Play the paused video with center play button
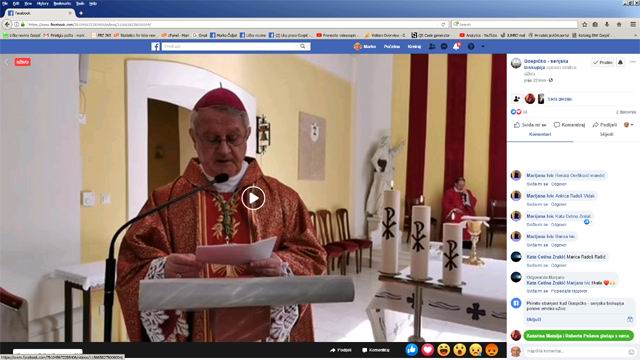 pyautogui.click(x=253, y=198)
